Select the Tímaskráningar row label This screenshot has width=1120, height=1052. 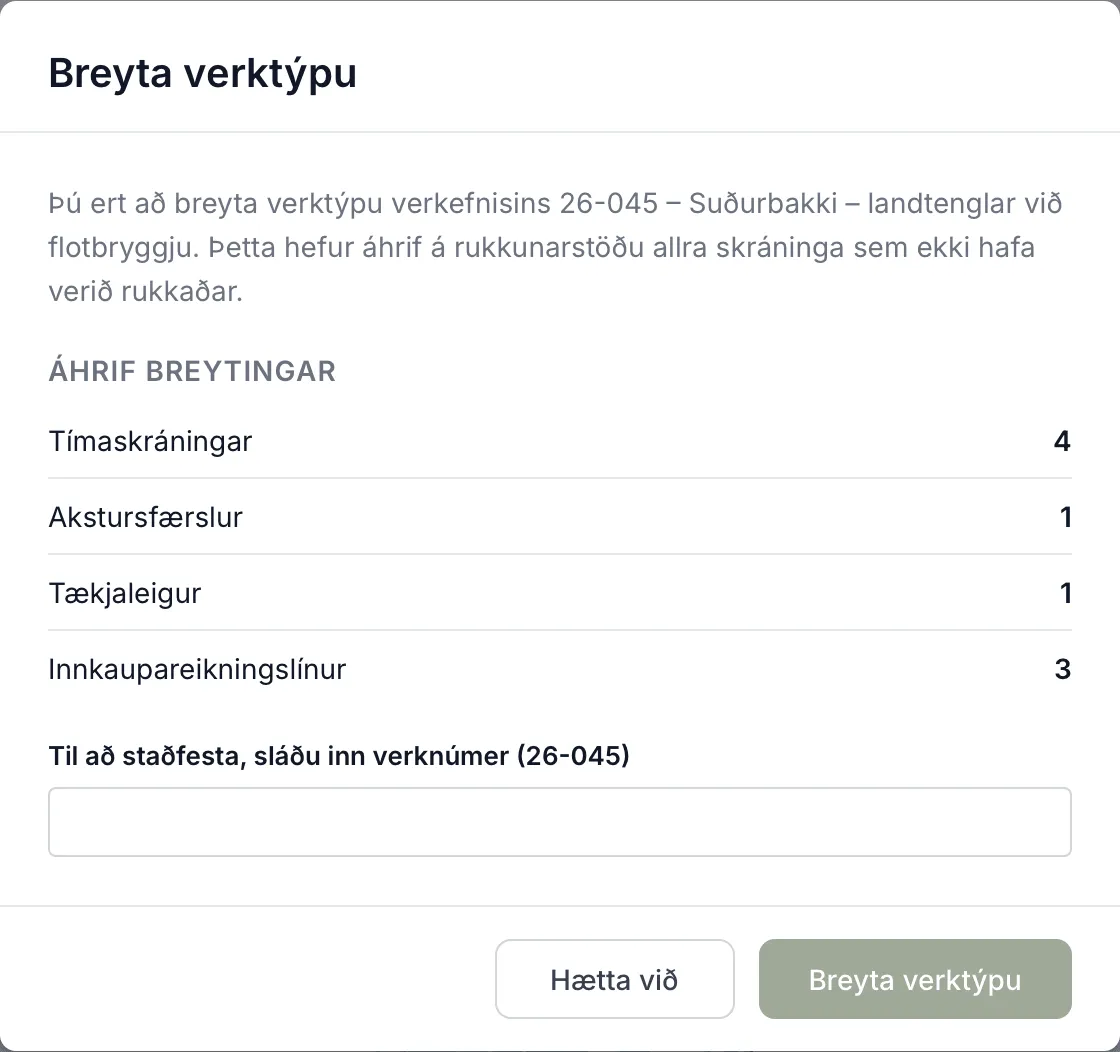click(150, 441)
